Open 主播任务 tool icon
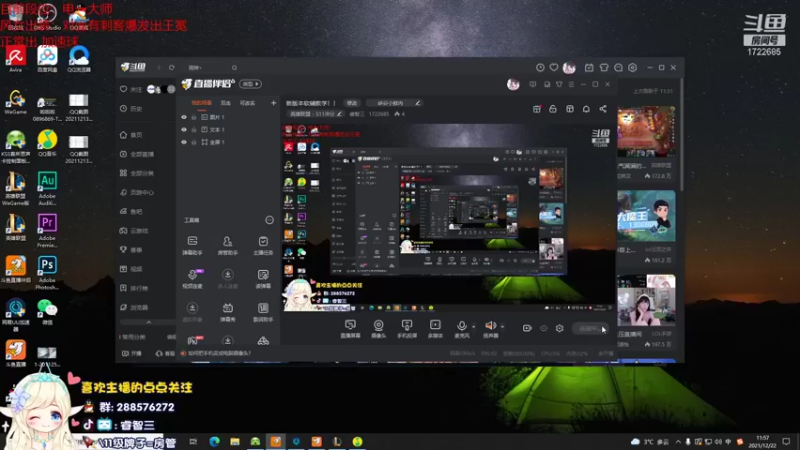 pyautogui.click(x=263, y=245)
